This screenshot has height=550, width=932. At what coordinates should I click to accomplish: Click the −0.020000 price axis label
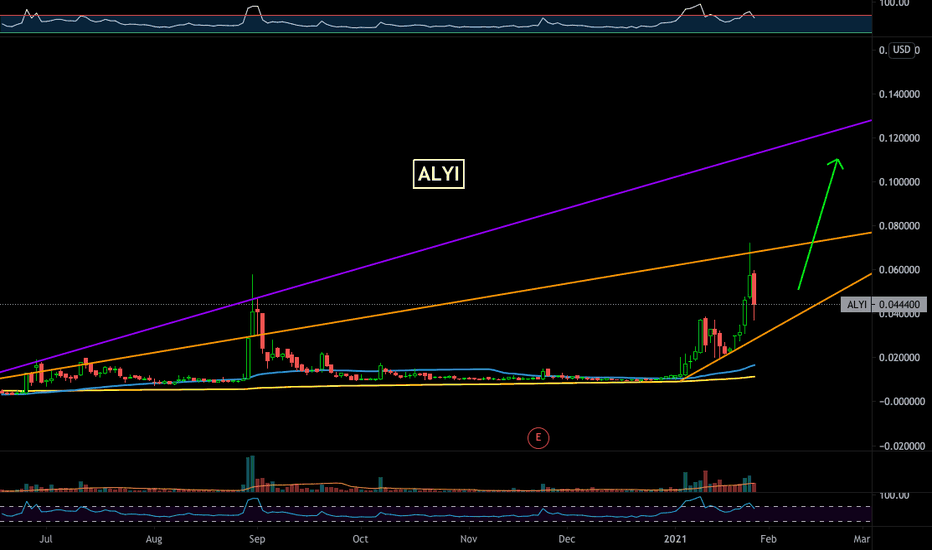click(x=902, y=447)
